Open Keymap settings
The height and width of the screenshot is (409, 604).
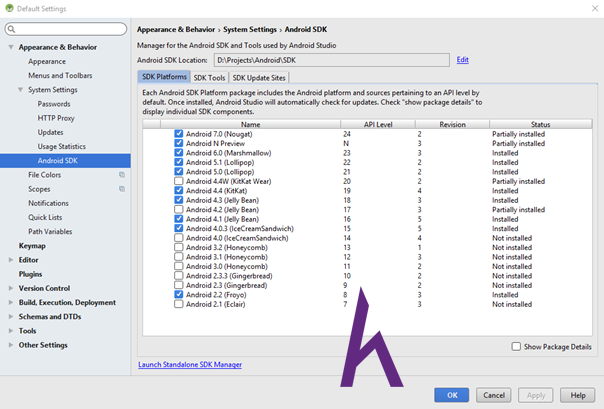point(32,246)
